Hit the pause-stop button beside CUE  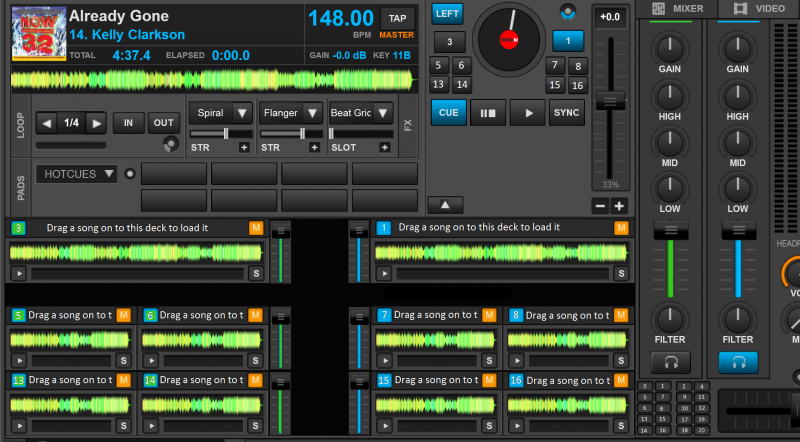coord(488,113)
